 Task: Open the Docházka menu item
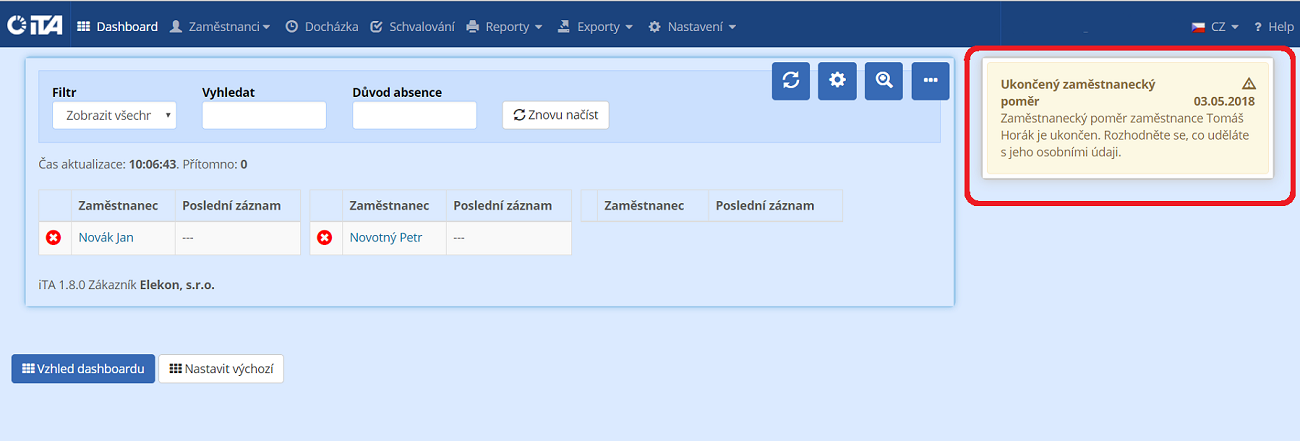click(x=321, y=27)
